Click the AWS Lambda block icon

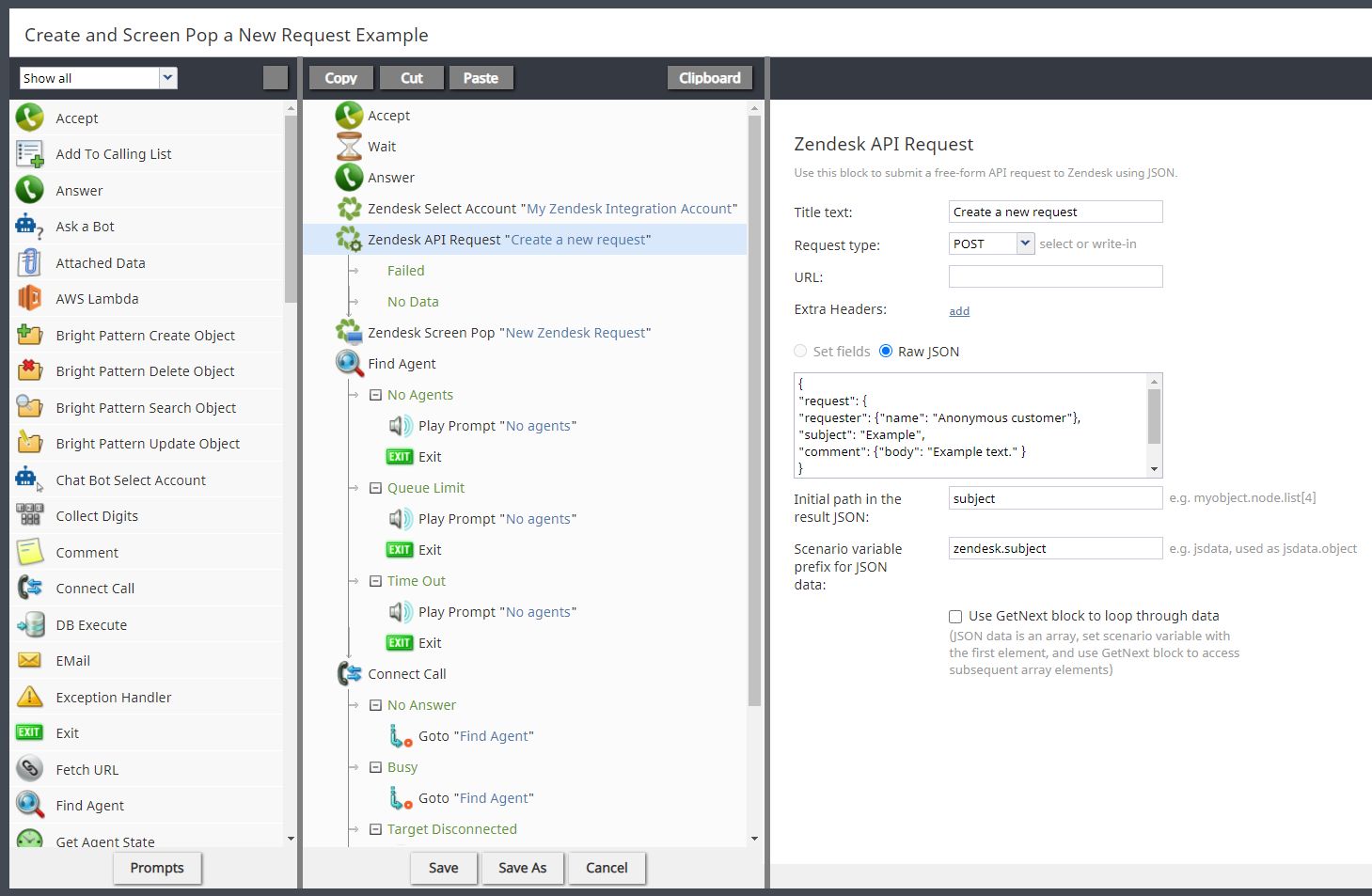tap(29, 299)
